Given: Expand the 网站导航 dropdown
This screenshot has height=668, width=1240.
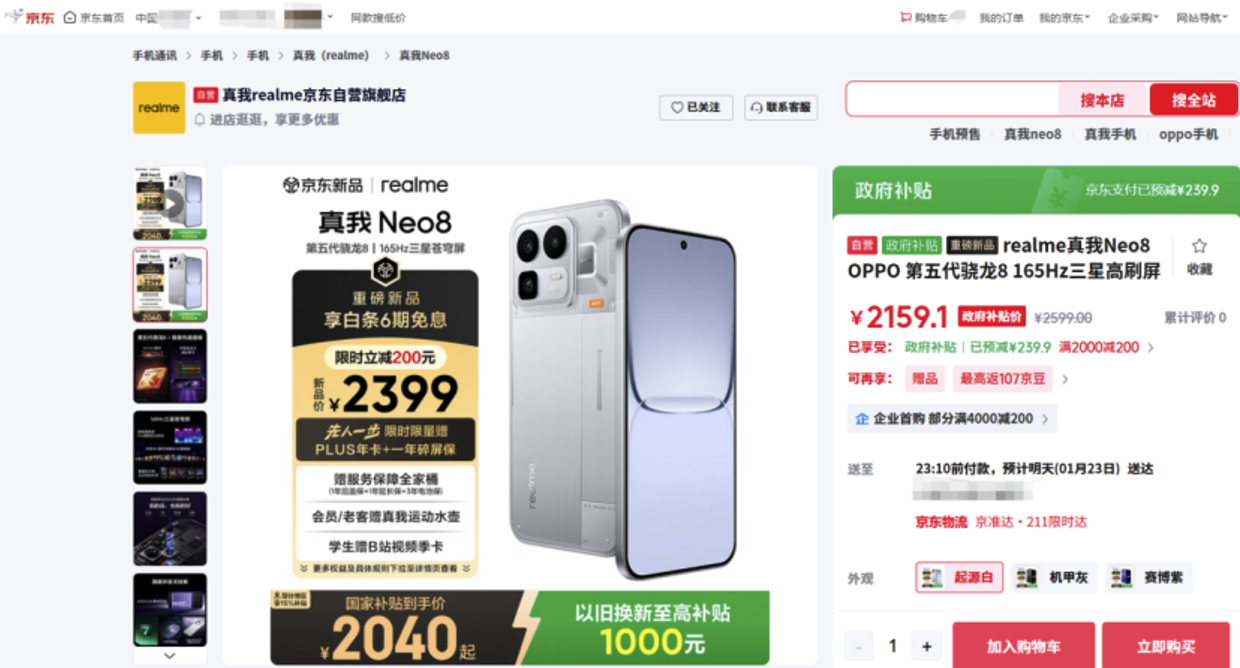Looking at the screenshot, I should pyautogui.click(x=1203, y=18).
